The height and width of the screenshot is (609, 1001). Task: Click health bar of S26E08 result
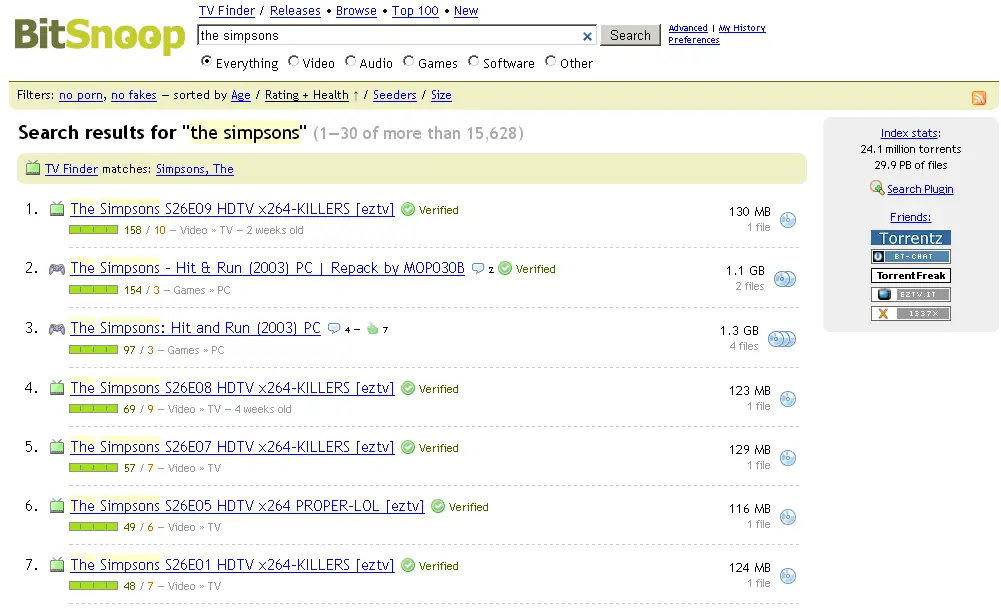point(93,409)
